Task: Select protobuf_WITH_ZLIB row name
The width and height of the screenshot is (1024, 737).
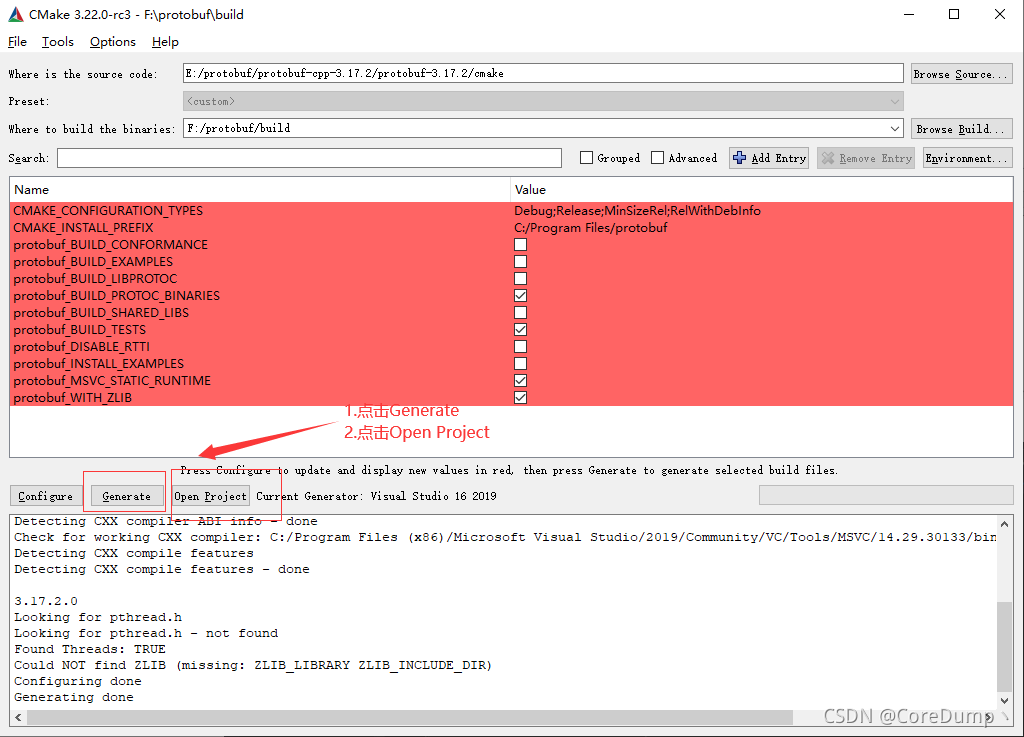Action: point(72,398)
